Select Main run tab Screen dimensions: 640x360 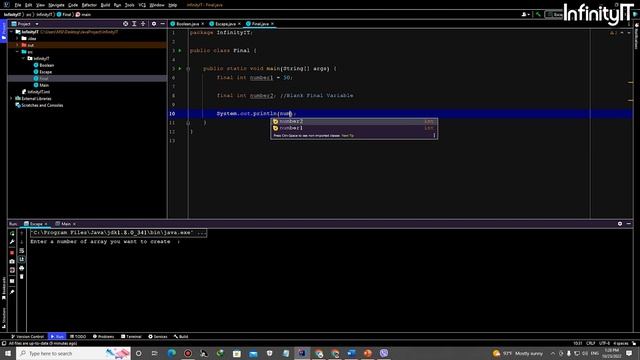pos(66,224)
